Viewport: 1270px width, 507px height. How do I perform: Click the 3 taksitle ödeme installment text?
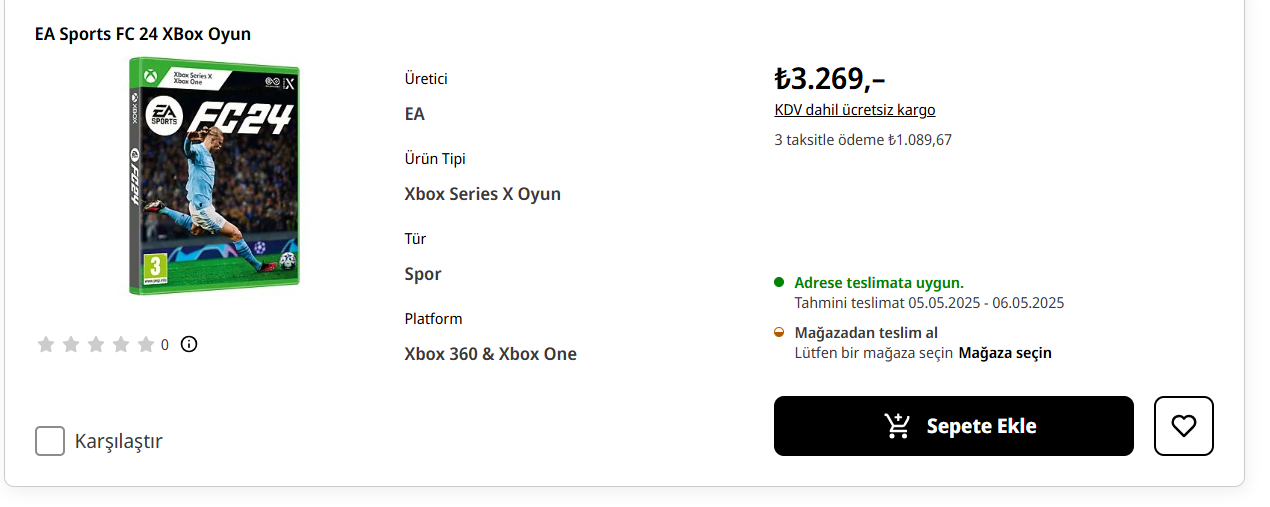point(863,140)
